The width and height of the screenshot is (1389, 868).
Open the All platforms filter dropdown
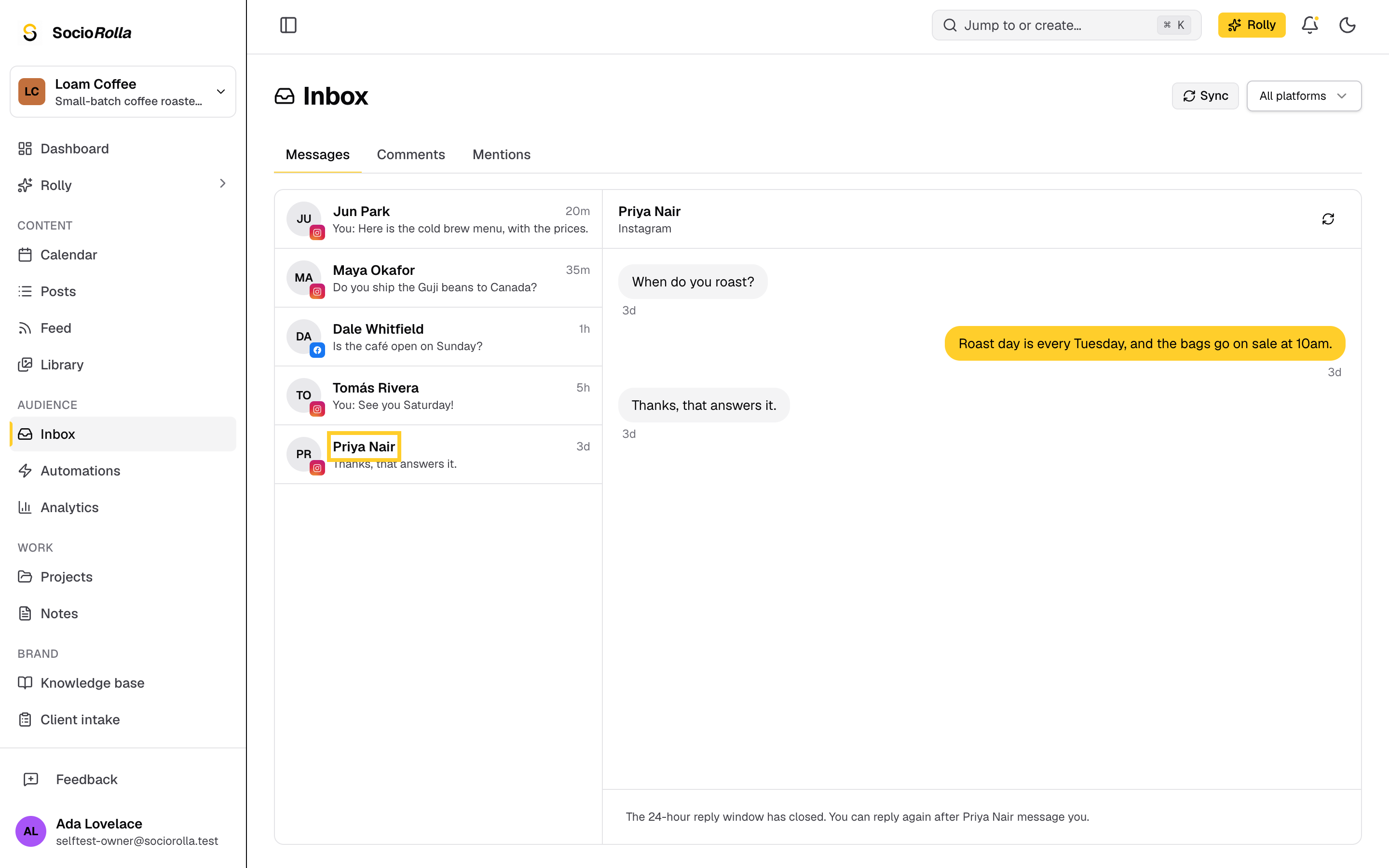[x=1304, y=96]
